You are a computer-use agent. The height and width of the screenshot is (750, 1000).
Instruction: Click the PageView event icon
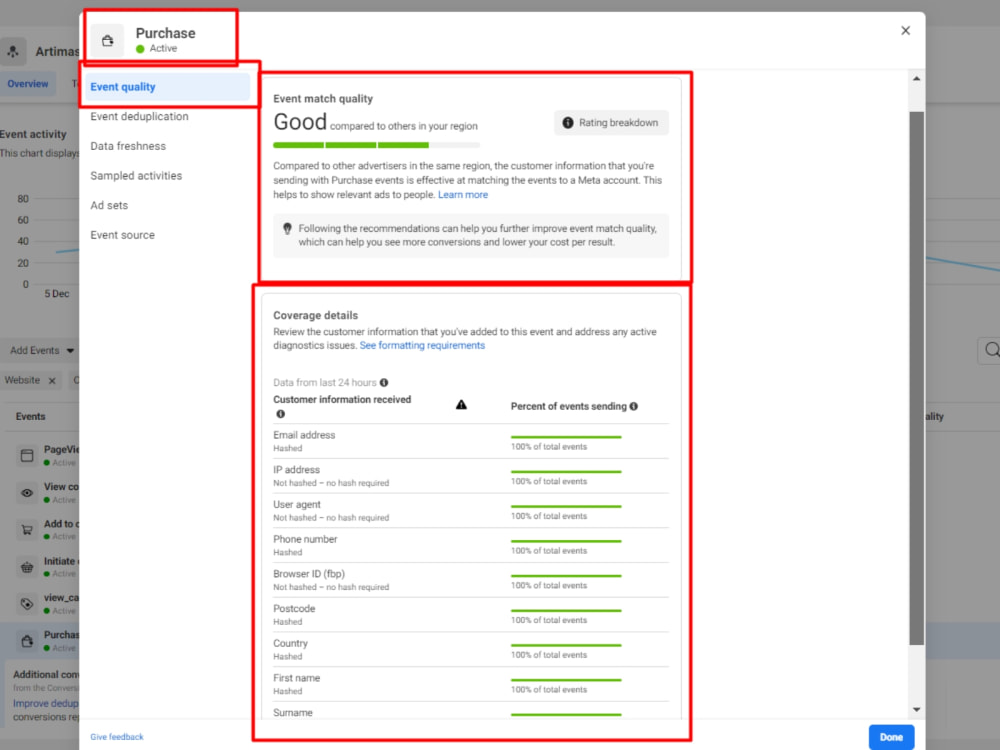pos(27,455)
